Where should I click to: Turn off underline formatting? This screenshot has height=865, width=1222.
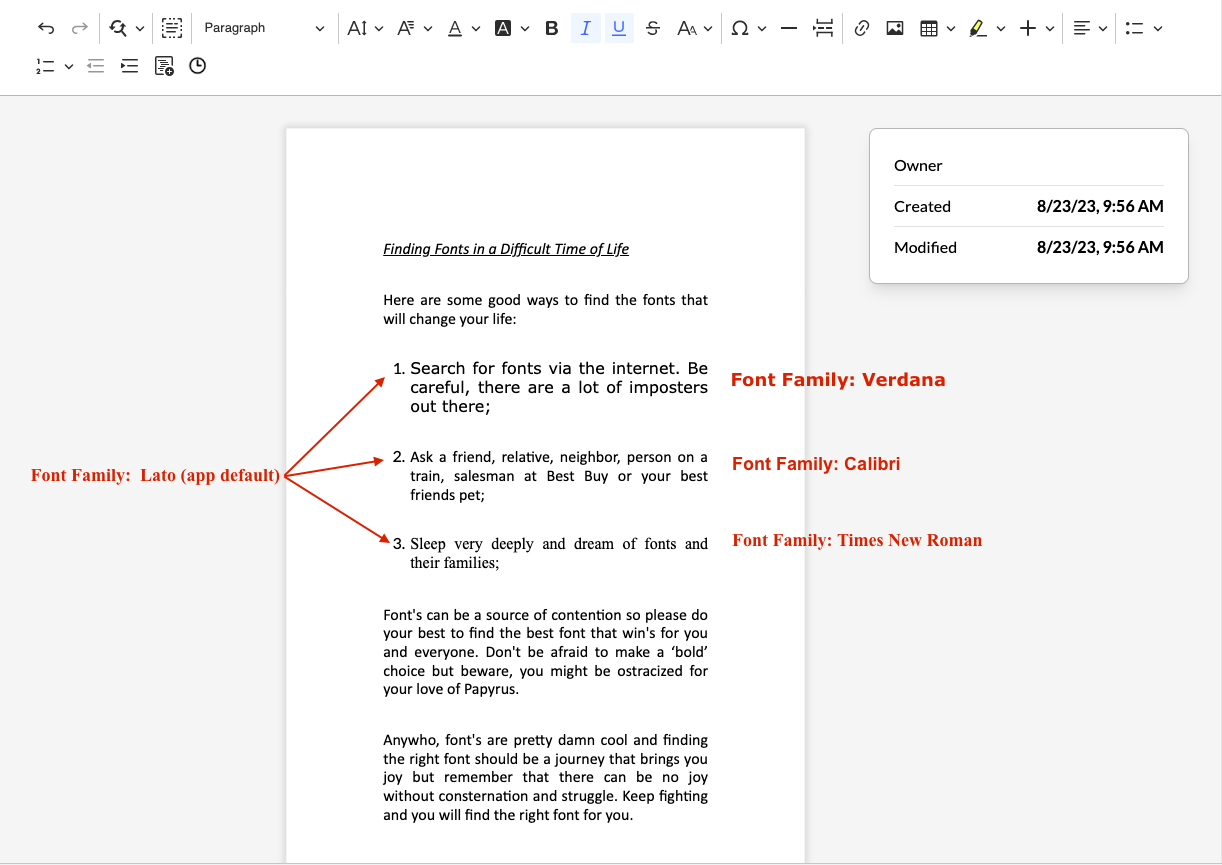pyautogui.click(x=618, y=28)
